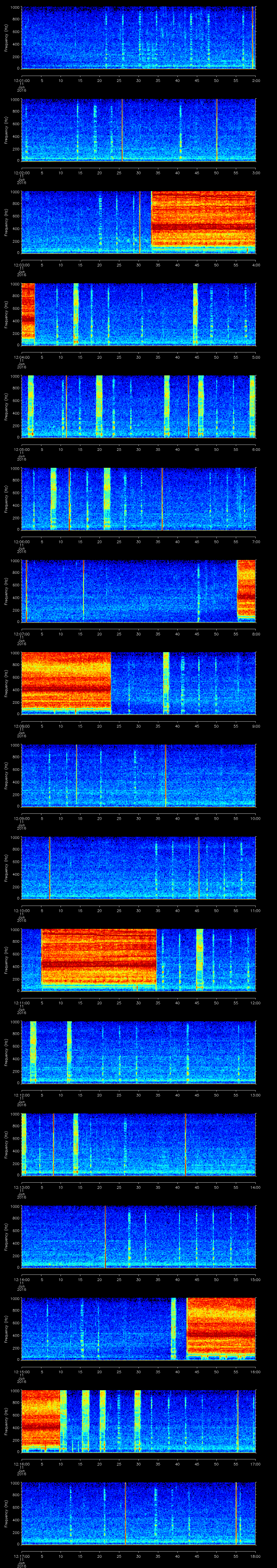
Task: Click the 5:00 end time label
Action: pos(256,357)
